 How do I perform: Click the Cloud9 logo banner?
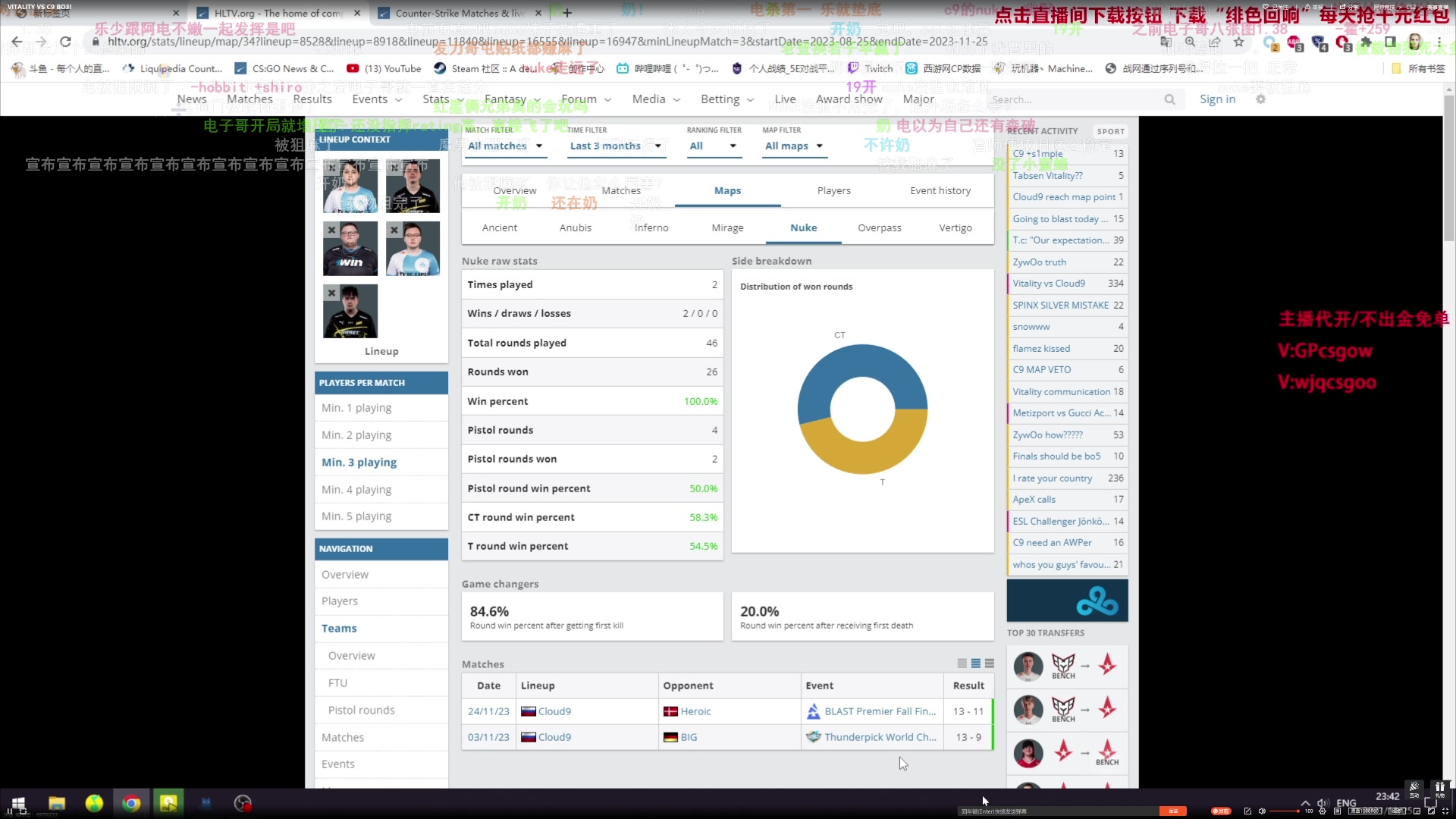point(1067,601)
